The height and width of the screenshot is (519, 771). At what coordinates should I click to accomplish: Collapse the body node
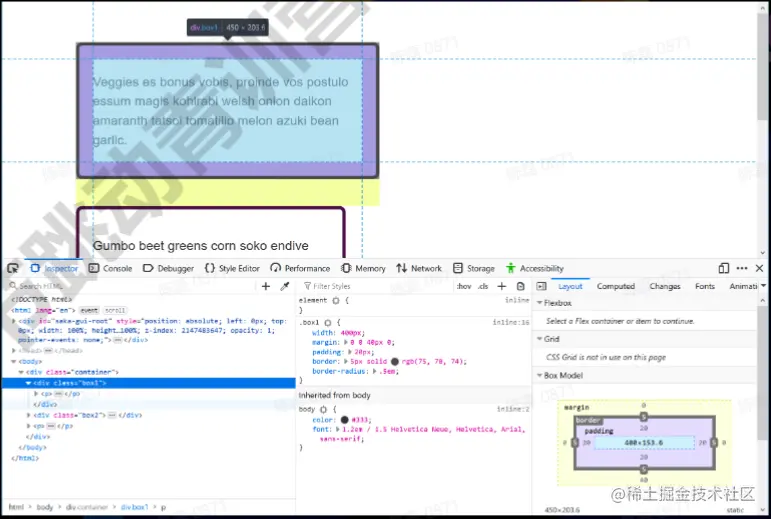click(14, 361)
